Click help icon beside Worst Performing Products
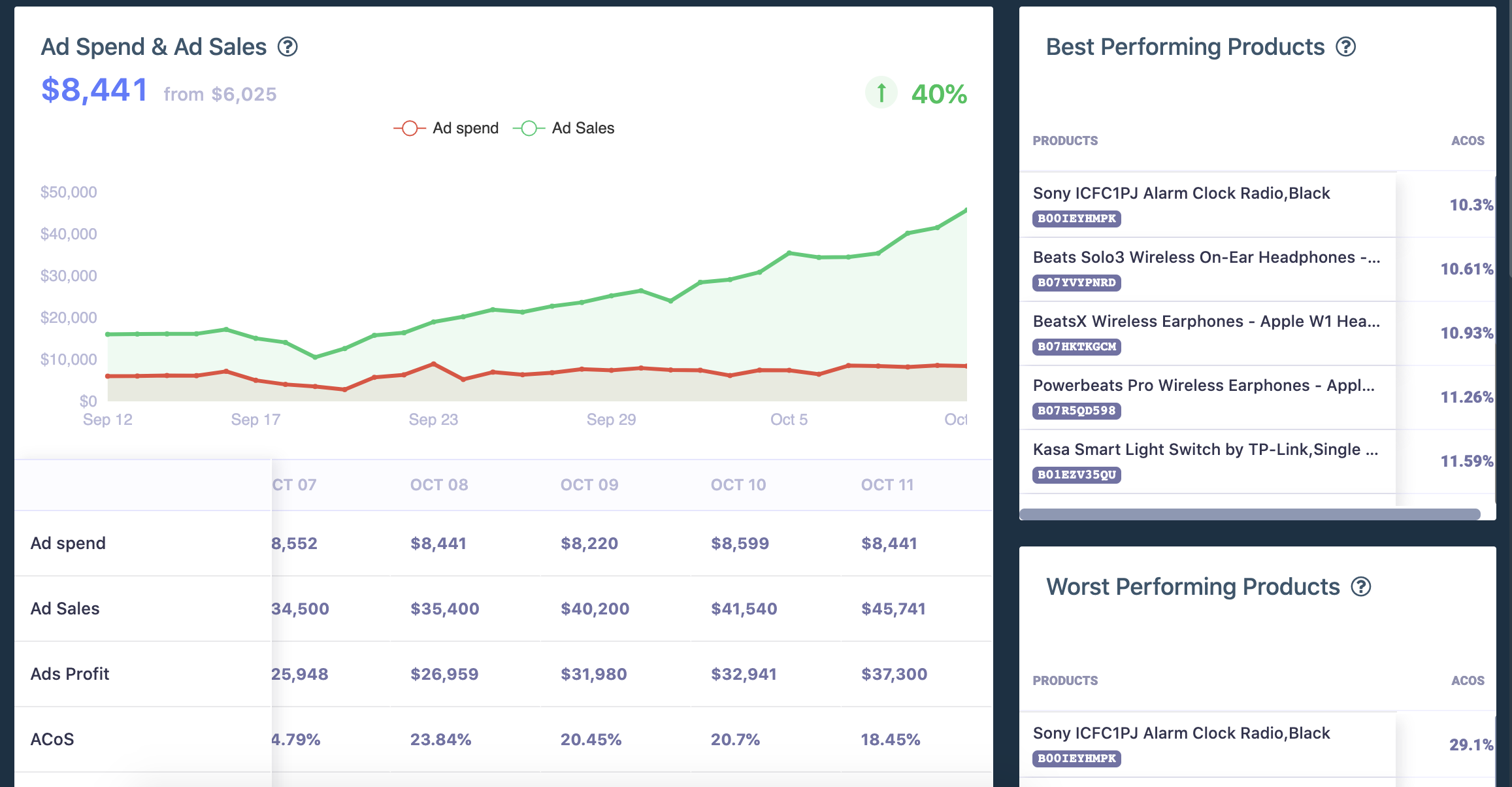Image resolution: width=1512 pixels, height=787 pixels. tap(1360, 587)
